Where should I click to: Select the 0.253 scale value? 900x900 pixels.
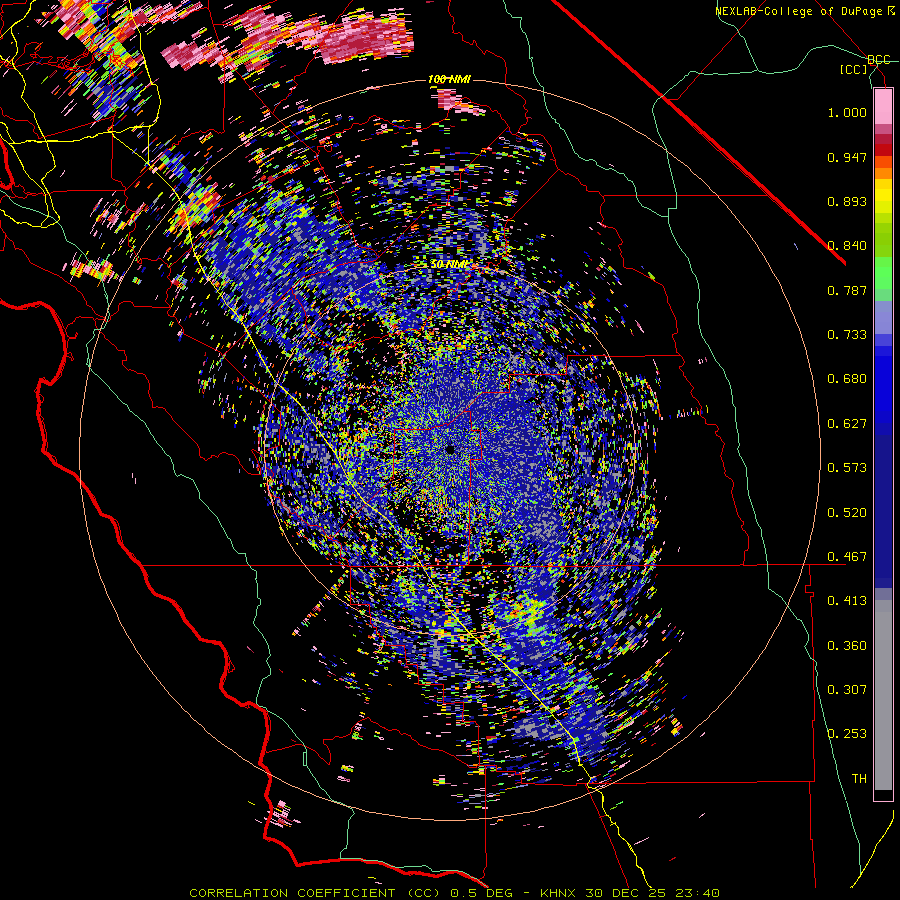(847, 734)
